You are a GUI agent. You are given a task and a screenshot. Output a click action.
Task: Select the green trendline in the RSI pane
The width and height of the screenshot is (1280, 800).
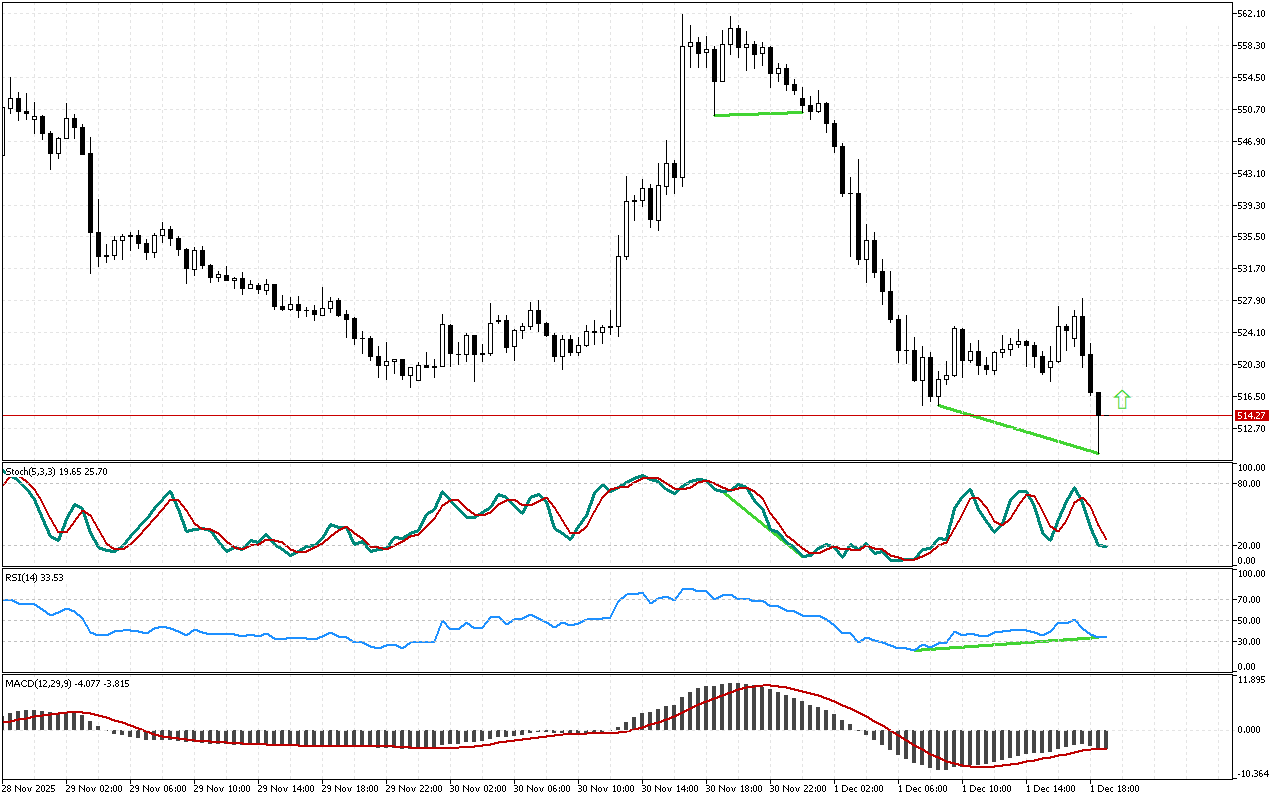tap(1010, 644)
